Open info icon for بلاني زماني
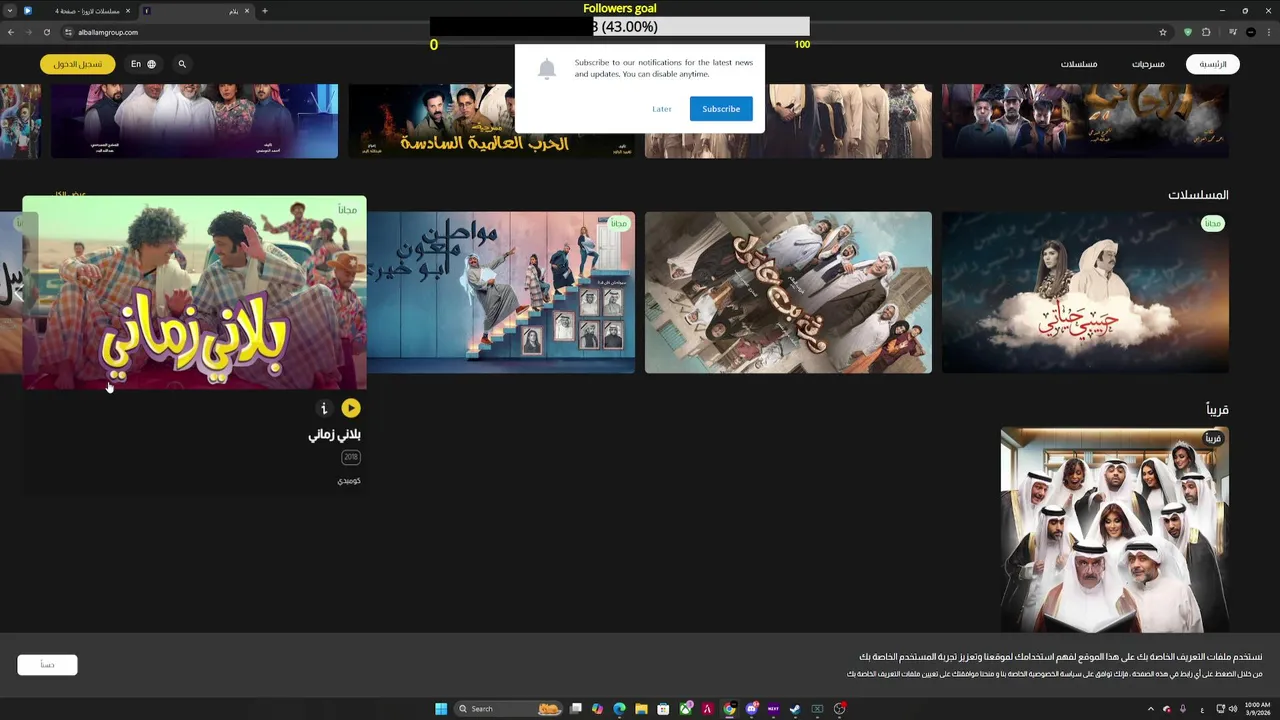The width and height of the screenshot is (1280, 720). [x=323, y=408]
